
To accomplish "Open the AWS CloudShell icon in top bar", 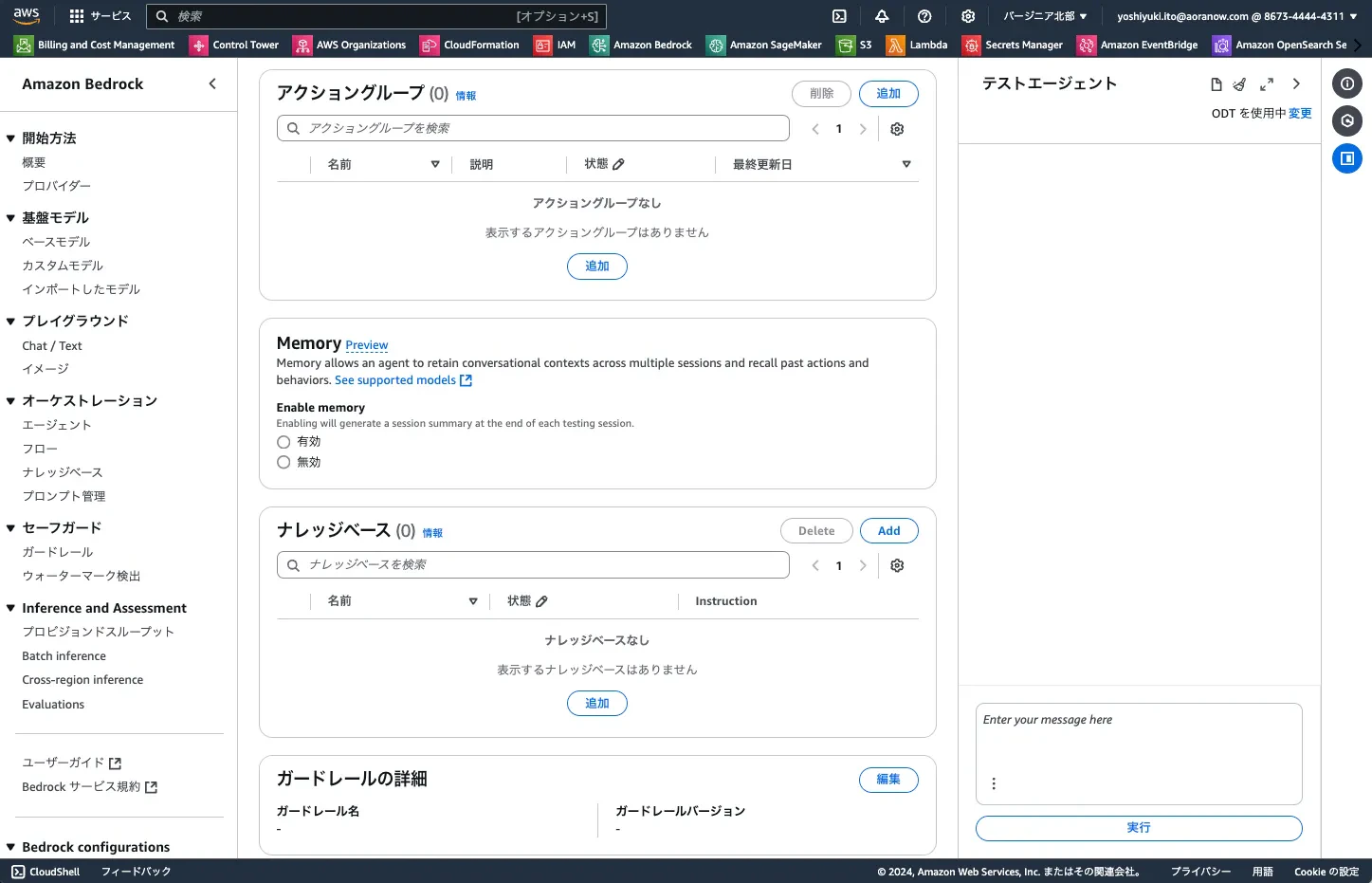I will tap(839, 16).
